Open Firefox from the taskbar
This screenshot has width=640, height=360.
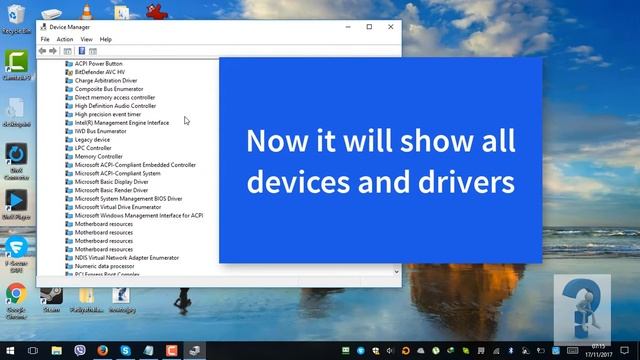(102, 351)
